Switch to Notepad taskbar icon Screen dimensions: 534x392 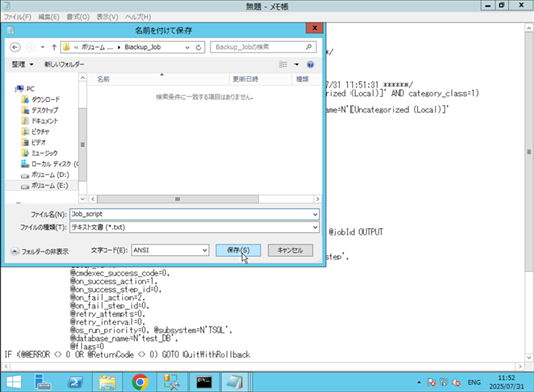point(235,382)
